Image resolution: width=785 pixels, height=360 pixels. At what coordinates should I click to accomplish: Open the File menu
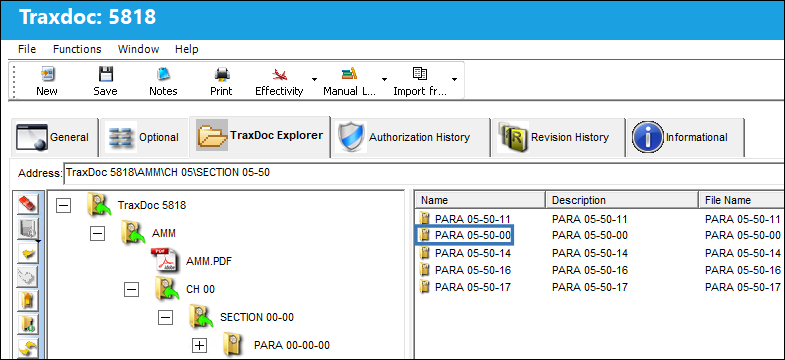[x=27, y=49]
